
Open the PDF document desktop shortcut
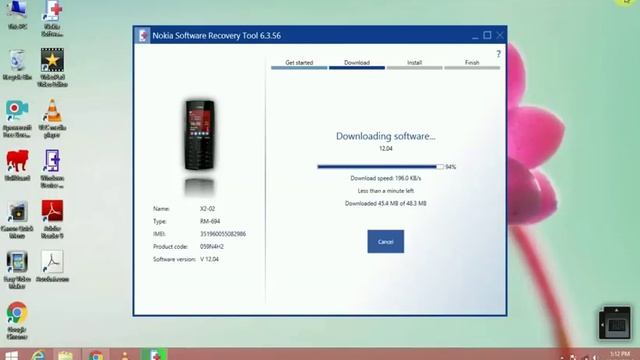[x=52, y=267]
